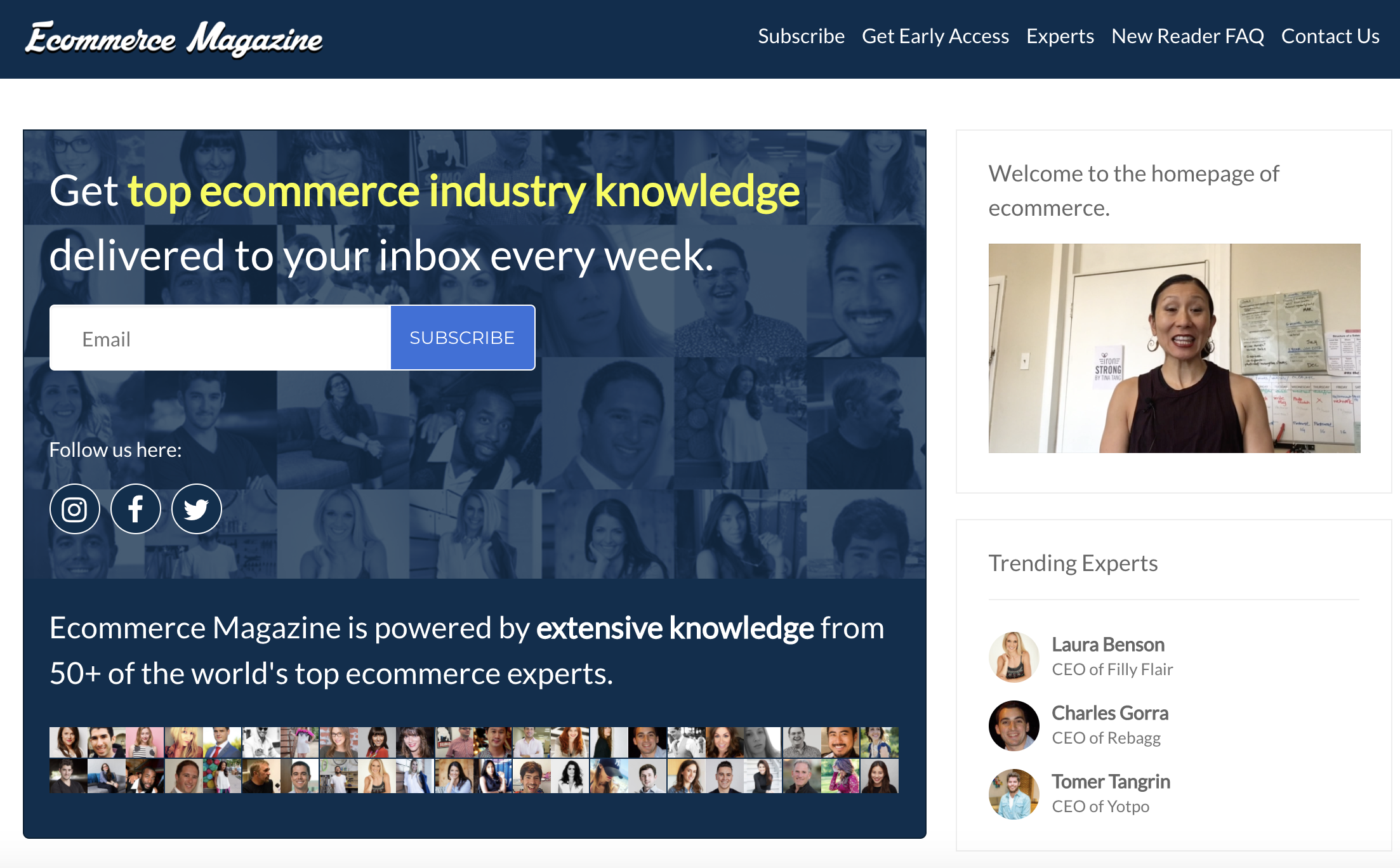Open the Subscribe menu item
Screen dimensions: 1400x868
tap(802, 36)
